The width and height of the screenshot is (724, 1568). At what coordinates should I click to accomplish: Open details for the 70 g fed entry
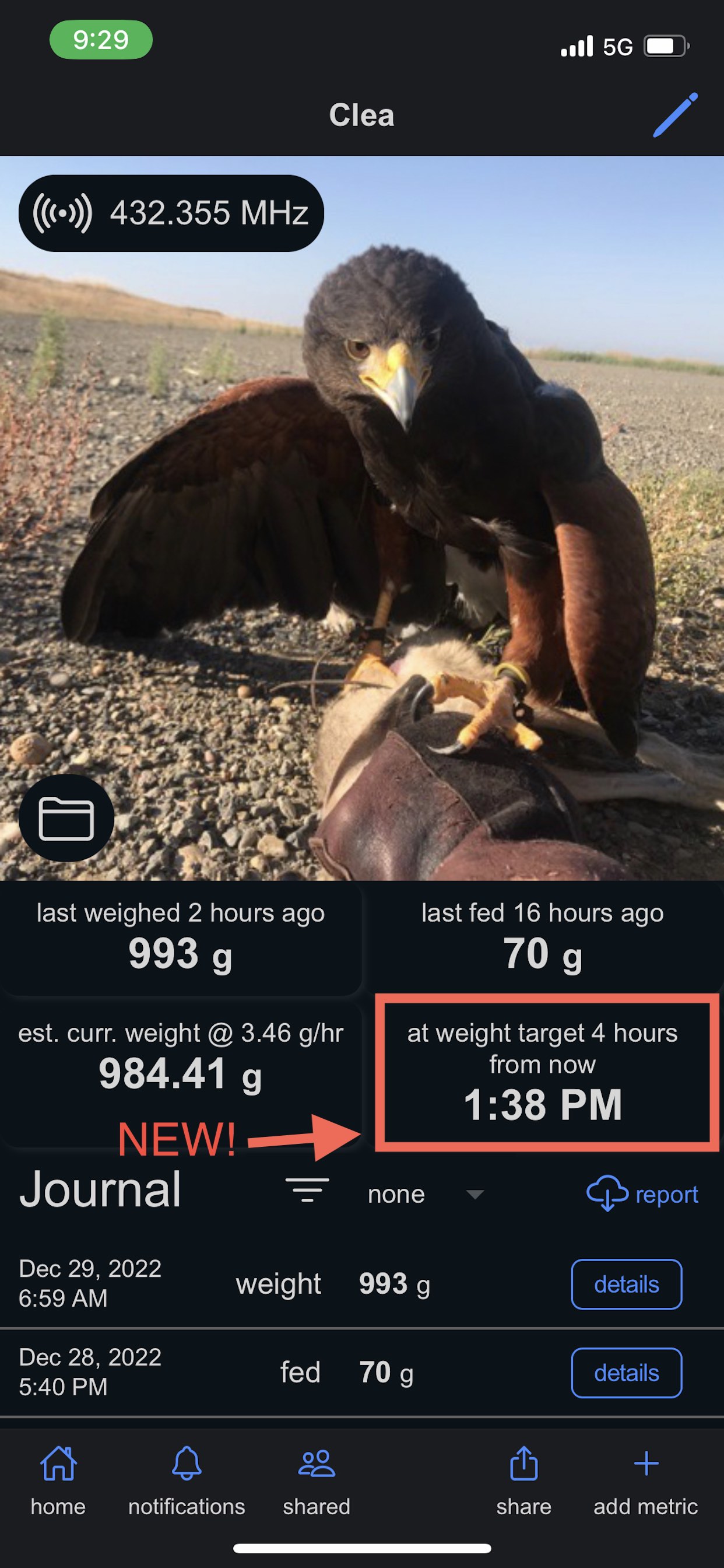pos(627,1373)
